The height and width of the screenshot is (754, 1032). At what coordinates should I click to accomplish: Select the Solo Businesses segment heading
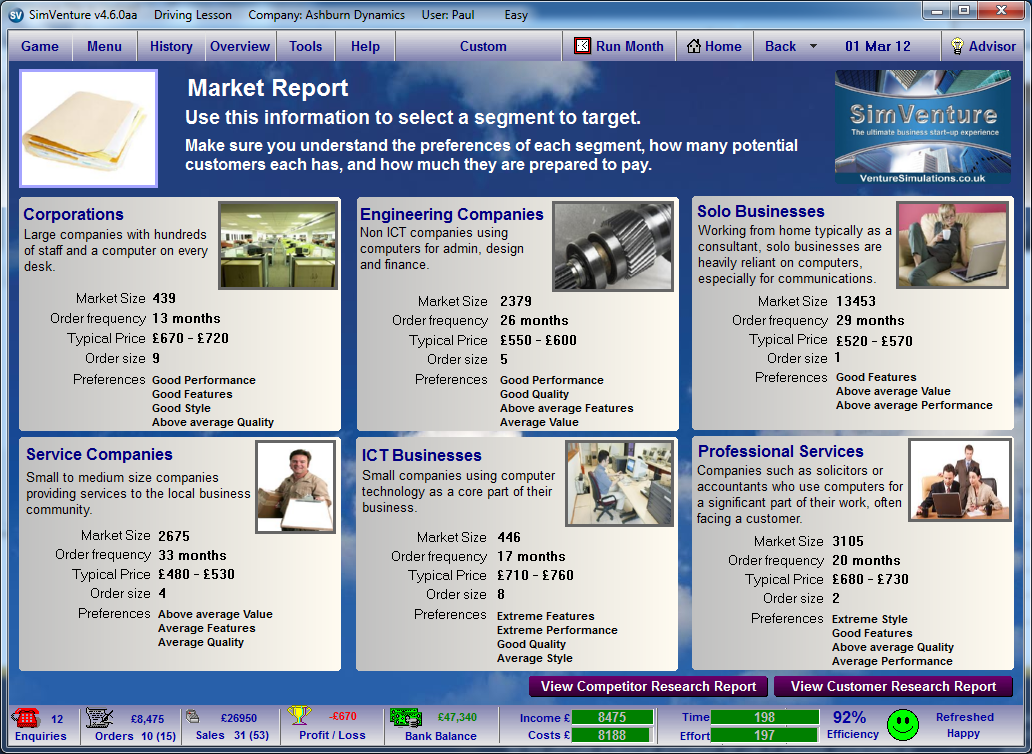coord(761,211)
